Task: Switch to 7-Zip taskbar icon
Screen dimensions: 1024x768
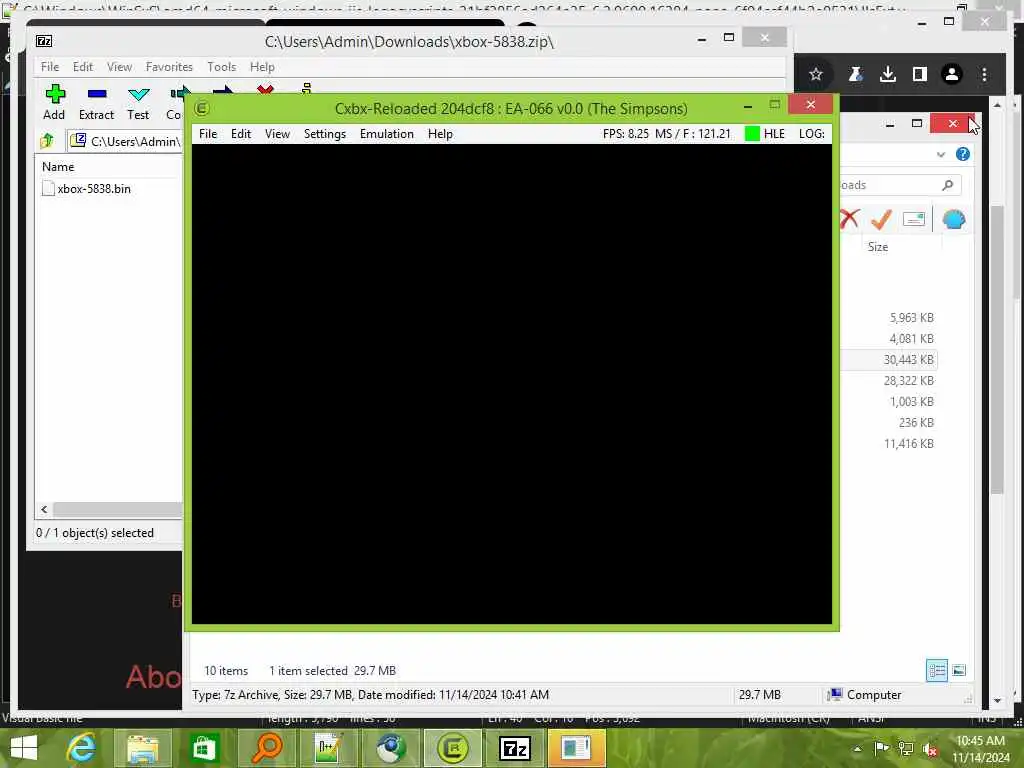Action: [x=515, y=748]
